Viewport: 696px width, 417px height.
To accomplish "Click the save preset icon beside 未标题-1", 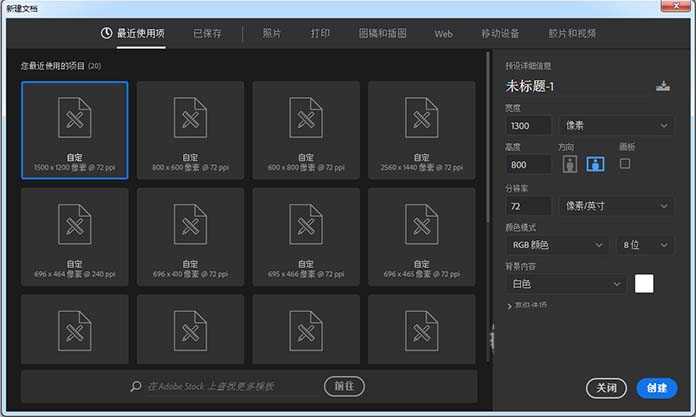I will pyautogui.click(x=662, y=86).
